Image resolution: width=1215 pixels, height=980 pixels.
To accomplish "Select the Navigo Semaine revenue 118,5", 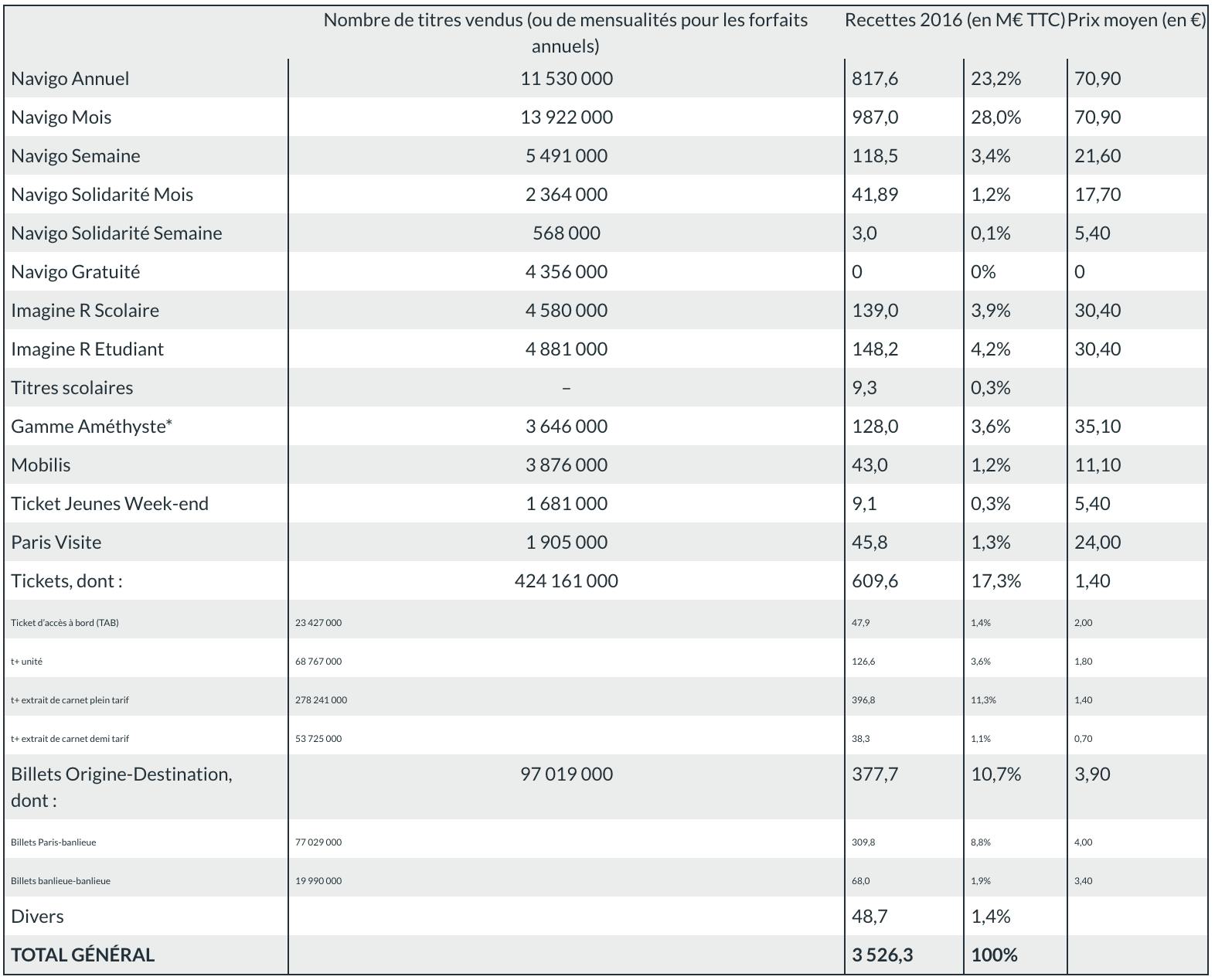I will pyautogui.click(x=875, y=155).
